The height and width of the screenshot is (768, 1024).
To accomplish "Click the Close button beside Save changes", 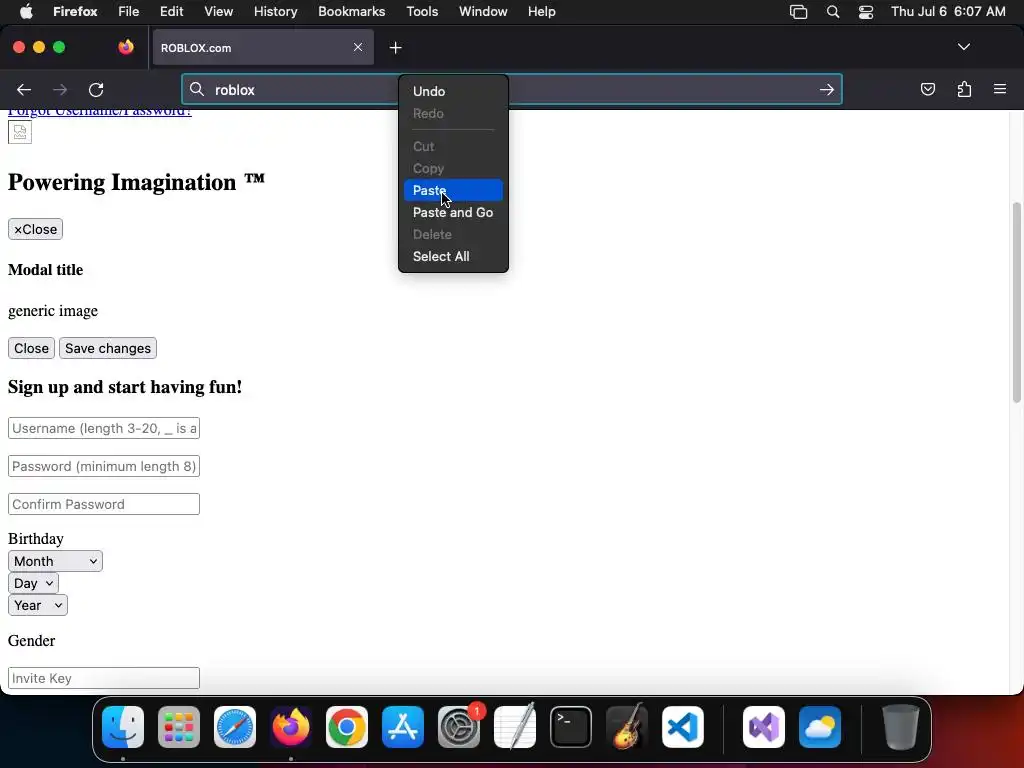I will (31, 348).
